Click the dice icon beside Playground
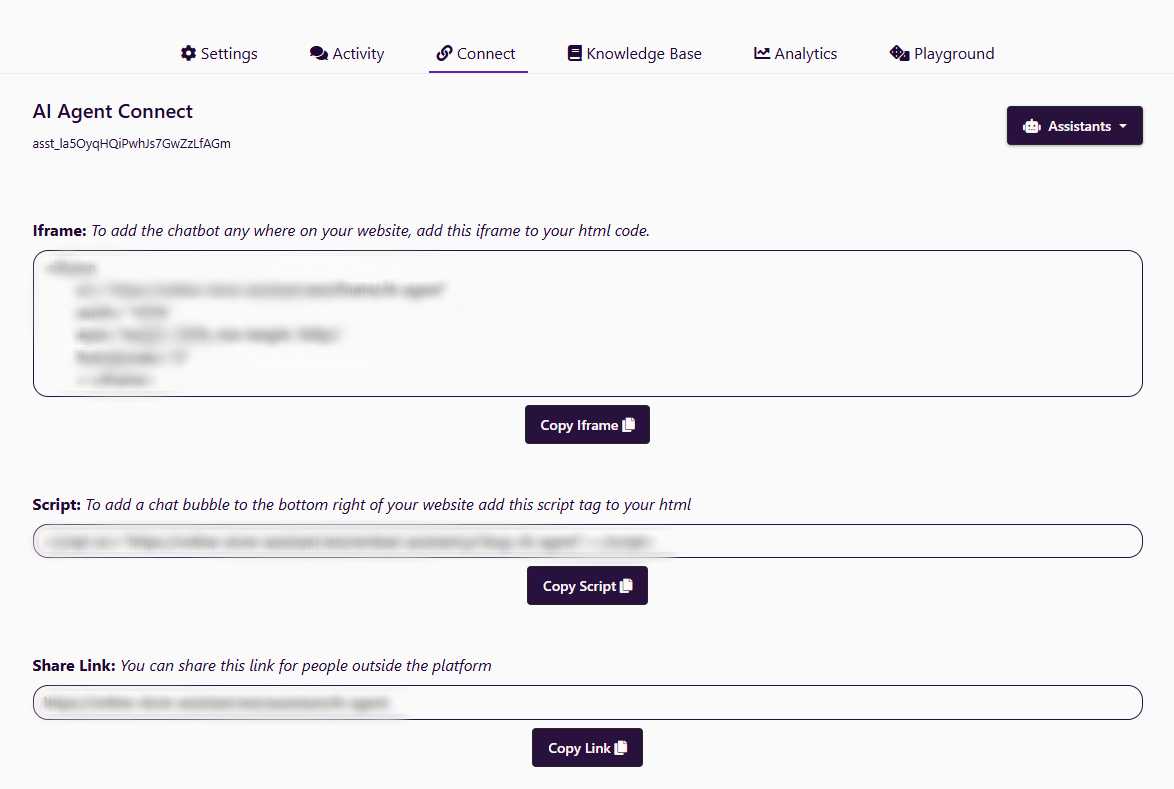Screen dimensions: 1174x789 [899, 53]
